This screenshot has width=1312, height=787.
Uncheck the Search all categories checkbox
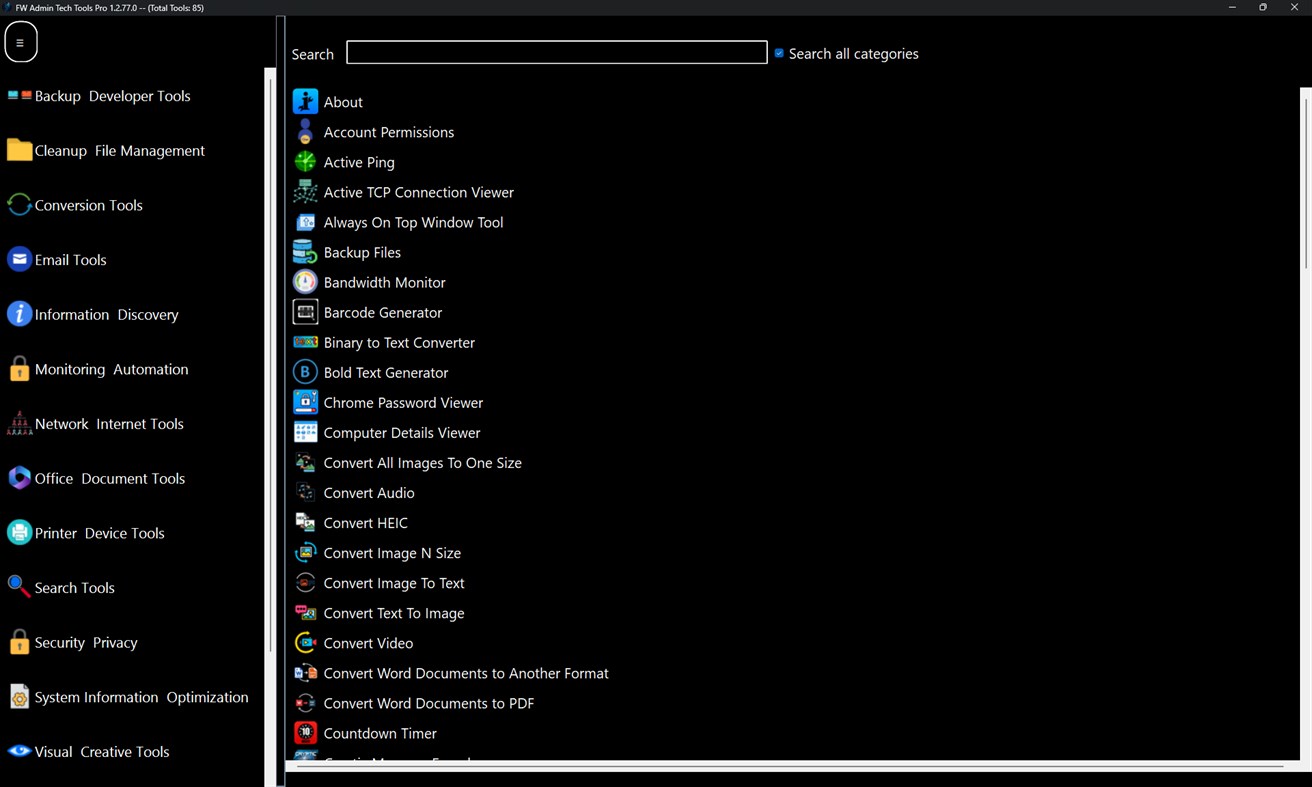click(x=779, y=53)
